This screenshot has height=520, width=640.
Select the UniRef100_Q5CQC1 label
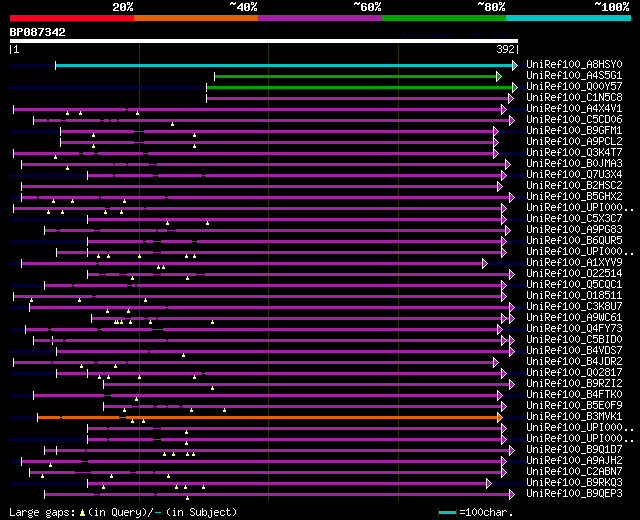[x=574, y=284]
